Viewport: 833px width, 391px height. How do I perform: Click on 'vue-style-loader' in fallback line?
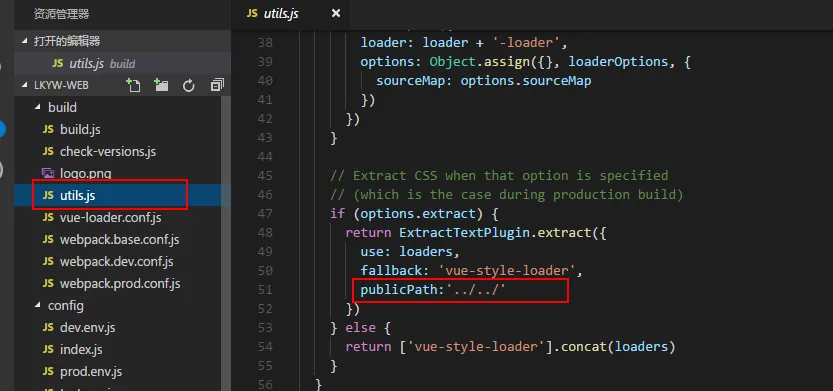[x=507, y=271]
